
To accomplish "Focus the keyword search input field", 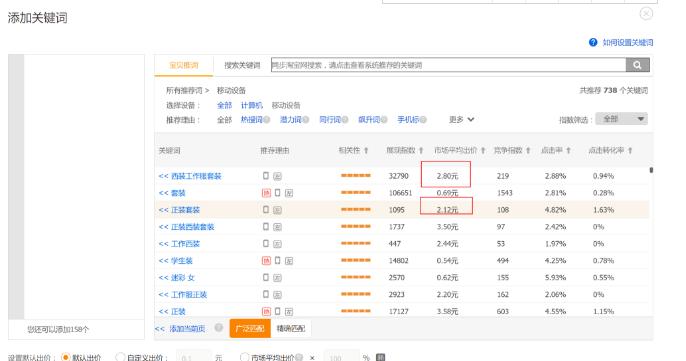I will [448, 65].
